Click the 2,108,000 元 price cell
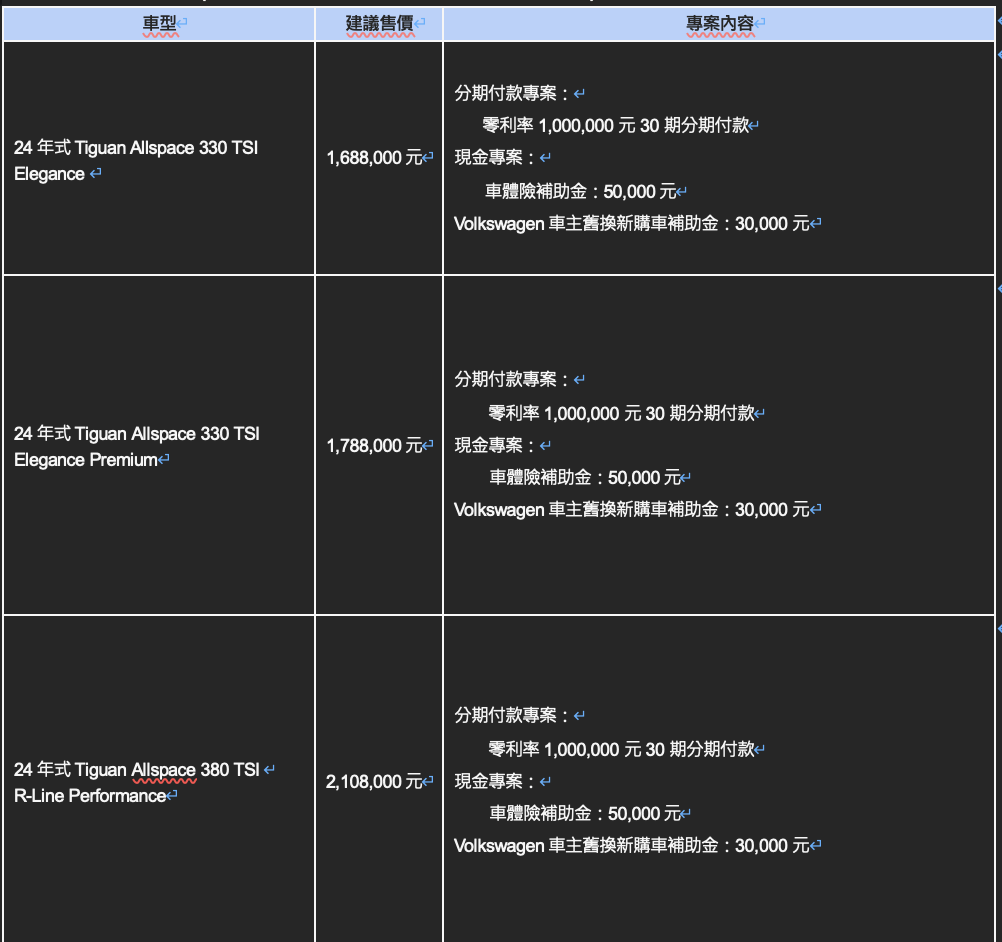Image resolution: width=1002 pixels, height=942 pixels. 375,781
